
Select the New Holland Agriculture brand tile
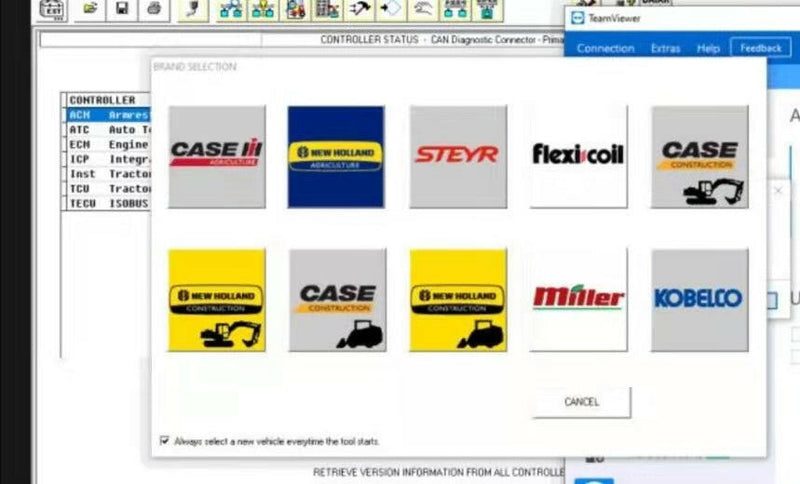point(336,157)
